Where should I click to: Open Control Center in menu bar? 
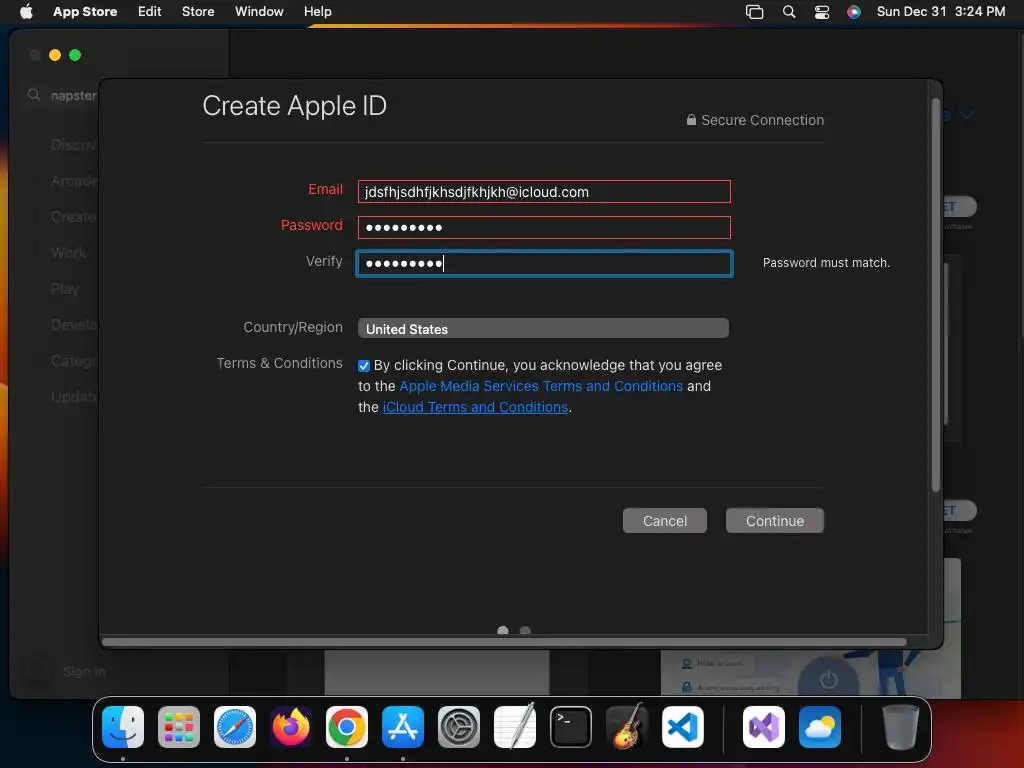coord(822,12)
